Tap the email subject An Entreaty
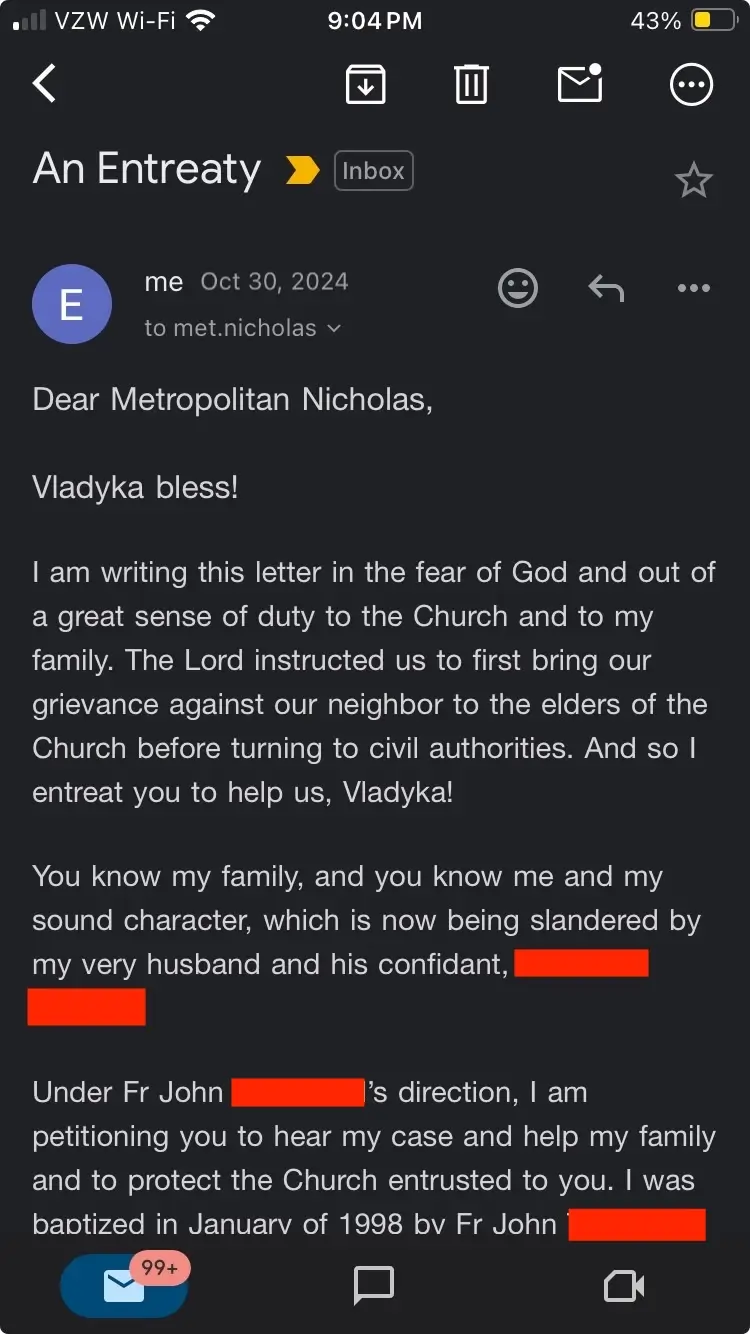 (x=147, y=170)
